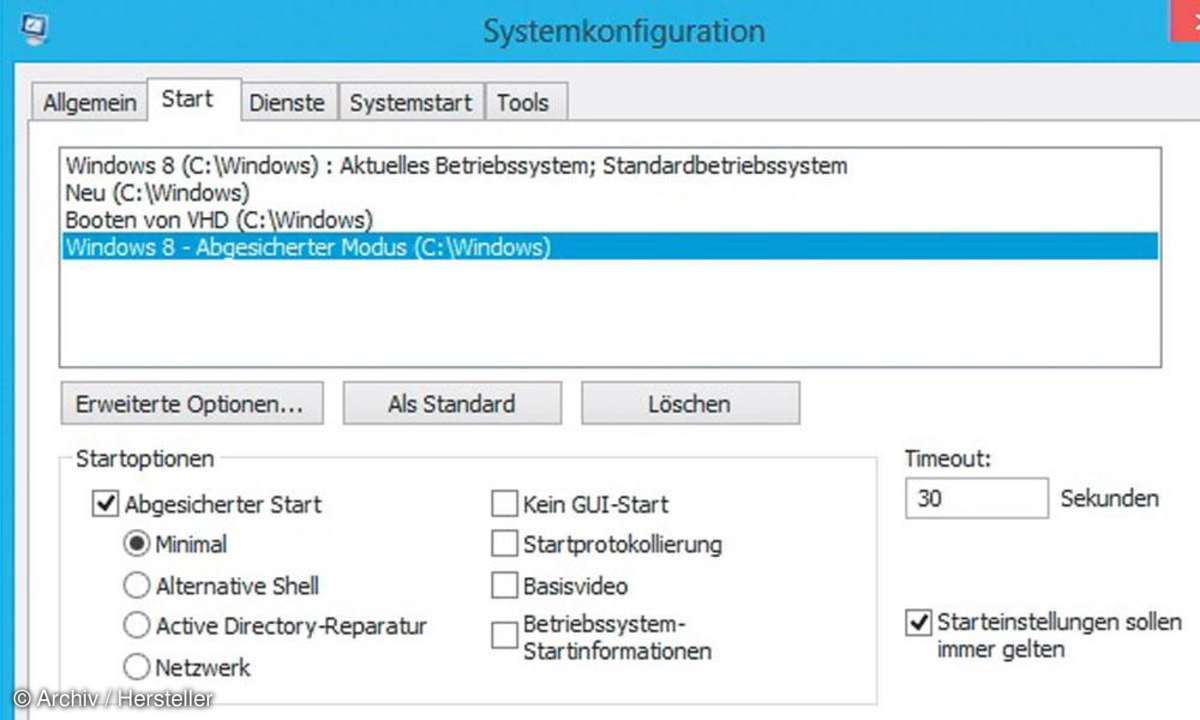Image resolution: width=1200 pixels, height=720 pixels.
Task: Click the Als Standard button
Action: tap(452, 404)
